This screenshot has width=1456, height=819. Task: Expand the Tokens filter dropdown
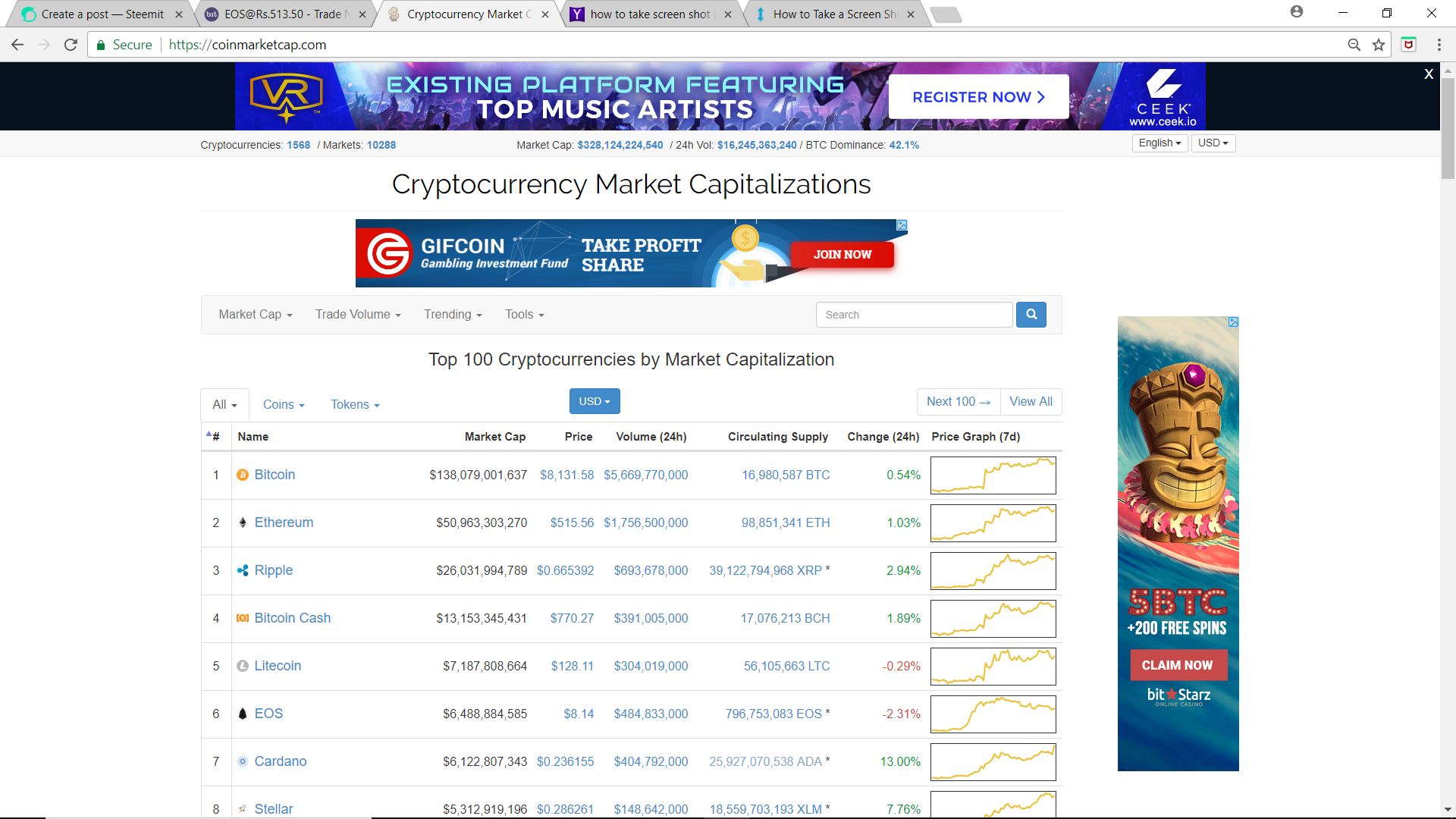pyautogui.click(x=355, y=405)
